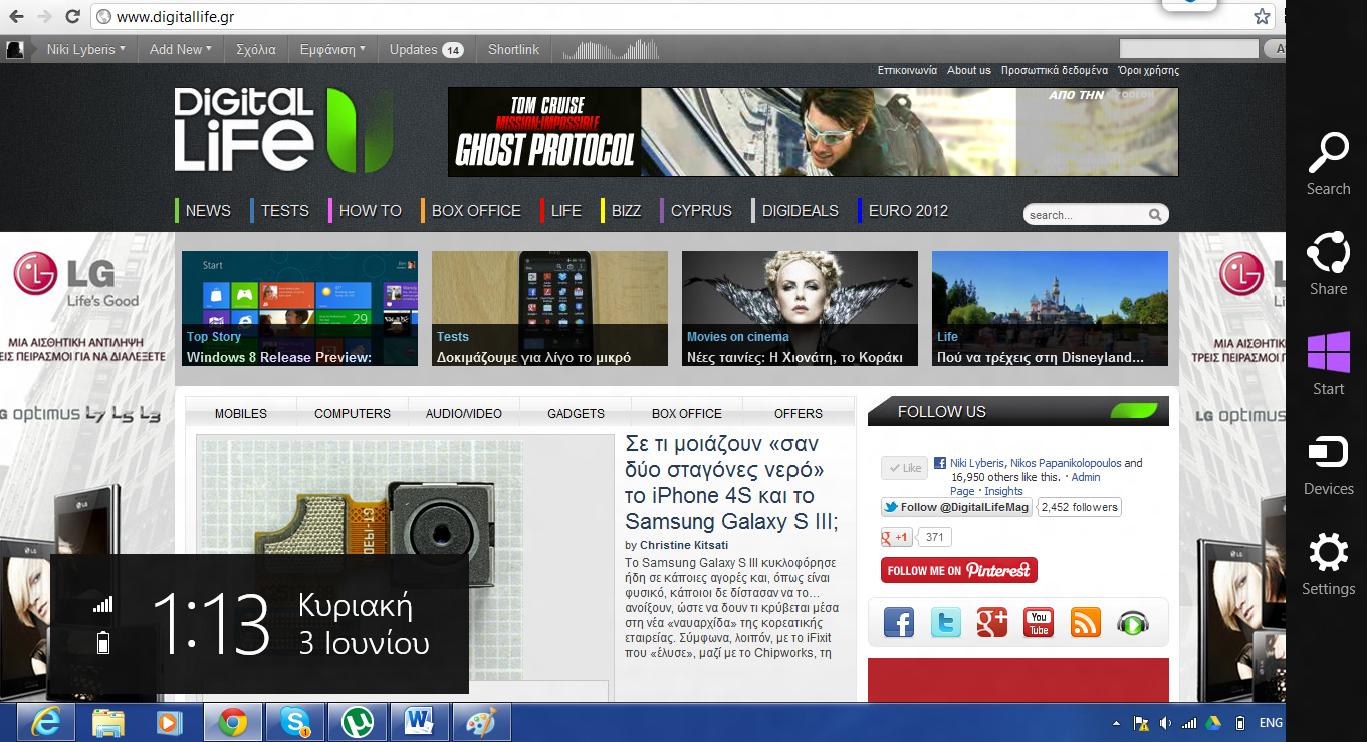1367x742 pixels.
Task: Focus the site search field
Action: 1085,214
